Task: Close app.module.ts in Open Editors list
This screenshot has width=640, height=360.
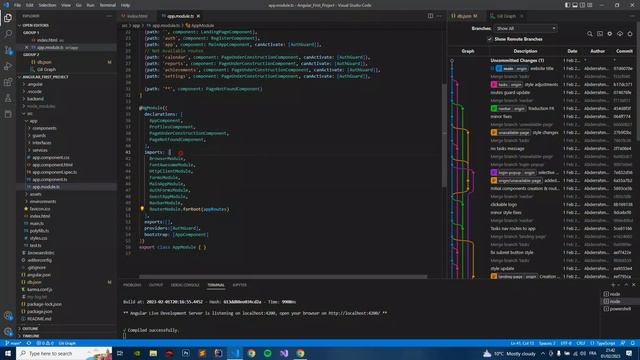Action: [27, 47]
